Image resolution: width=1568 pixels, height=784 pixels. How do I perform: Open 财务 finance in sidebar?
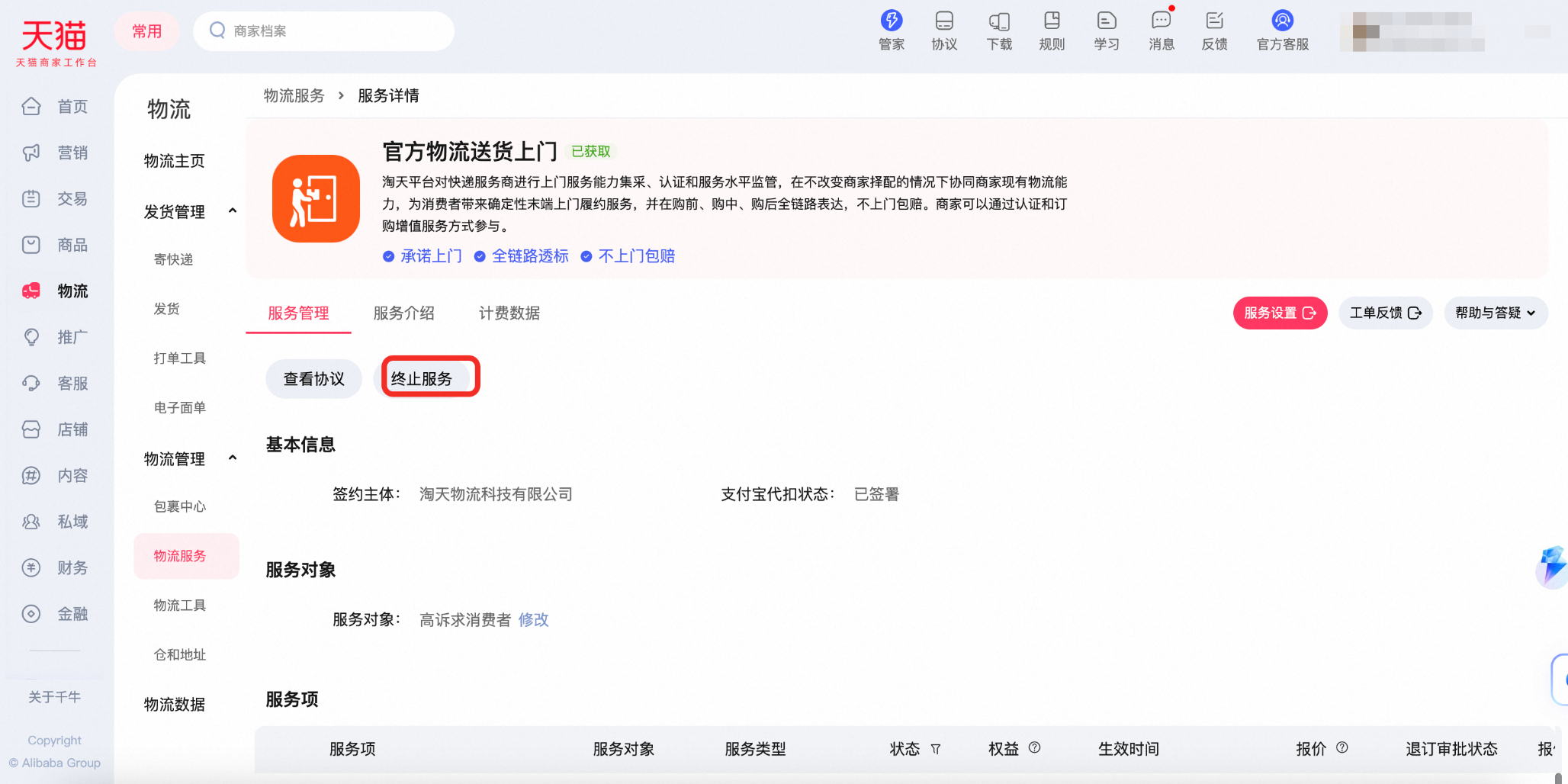[55, 568]
